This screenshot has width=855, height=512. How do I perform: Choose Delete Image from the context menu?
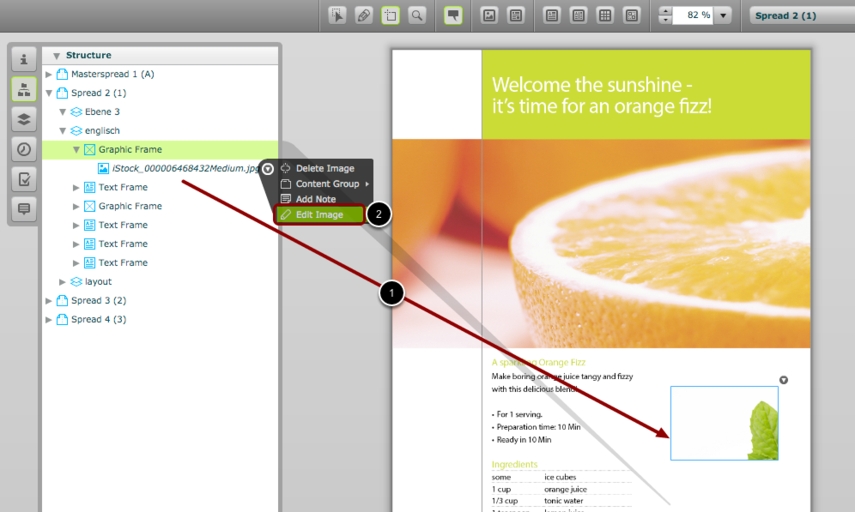click(324, 168)
